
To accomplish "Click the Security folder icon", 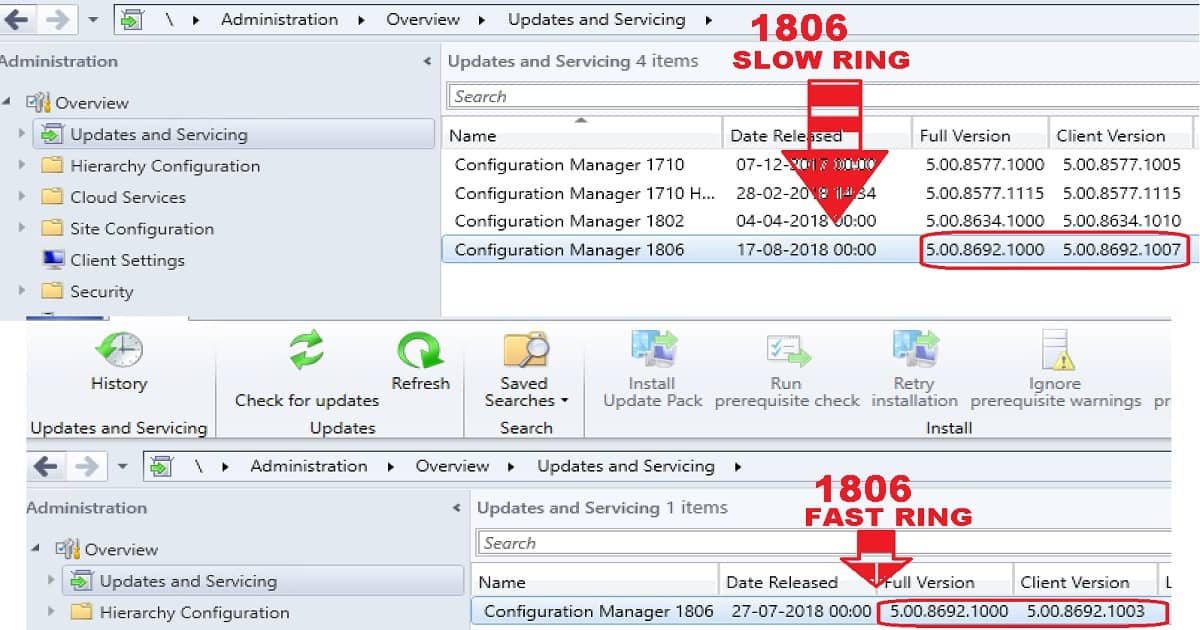I will click(x=52, y=292).
